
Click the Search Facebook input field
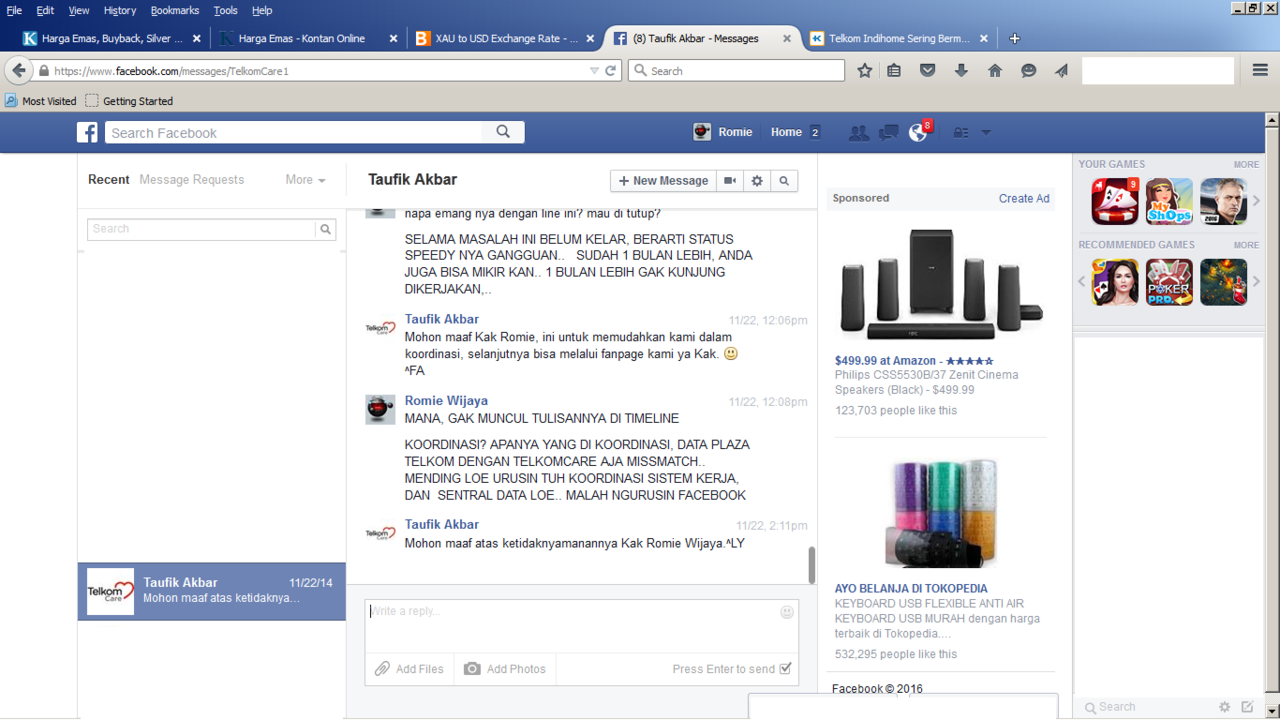coord(294,132)
